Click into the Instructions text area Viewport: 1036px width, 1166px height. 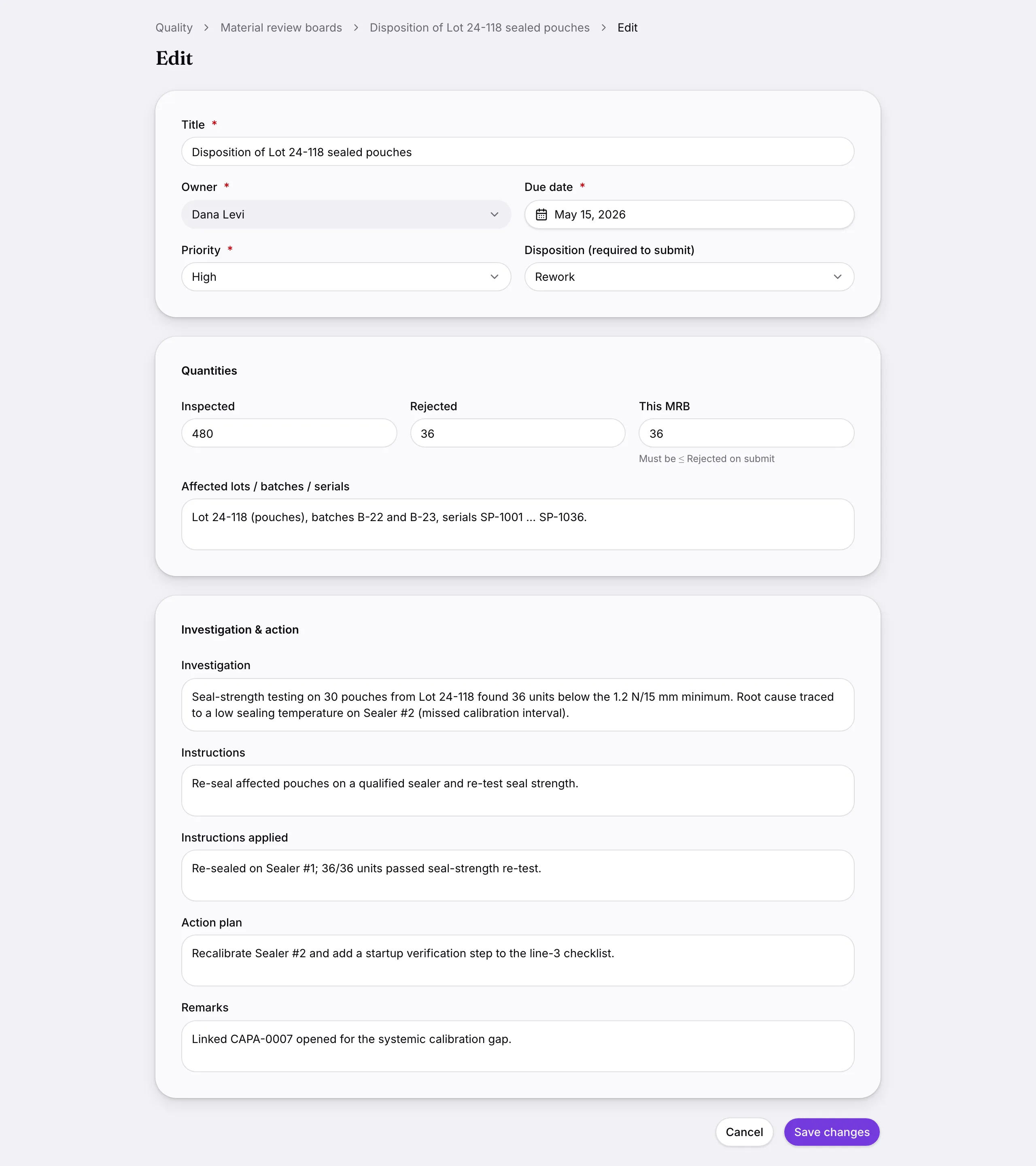tap(518, 791)
